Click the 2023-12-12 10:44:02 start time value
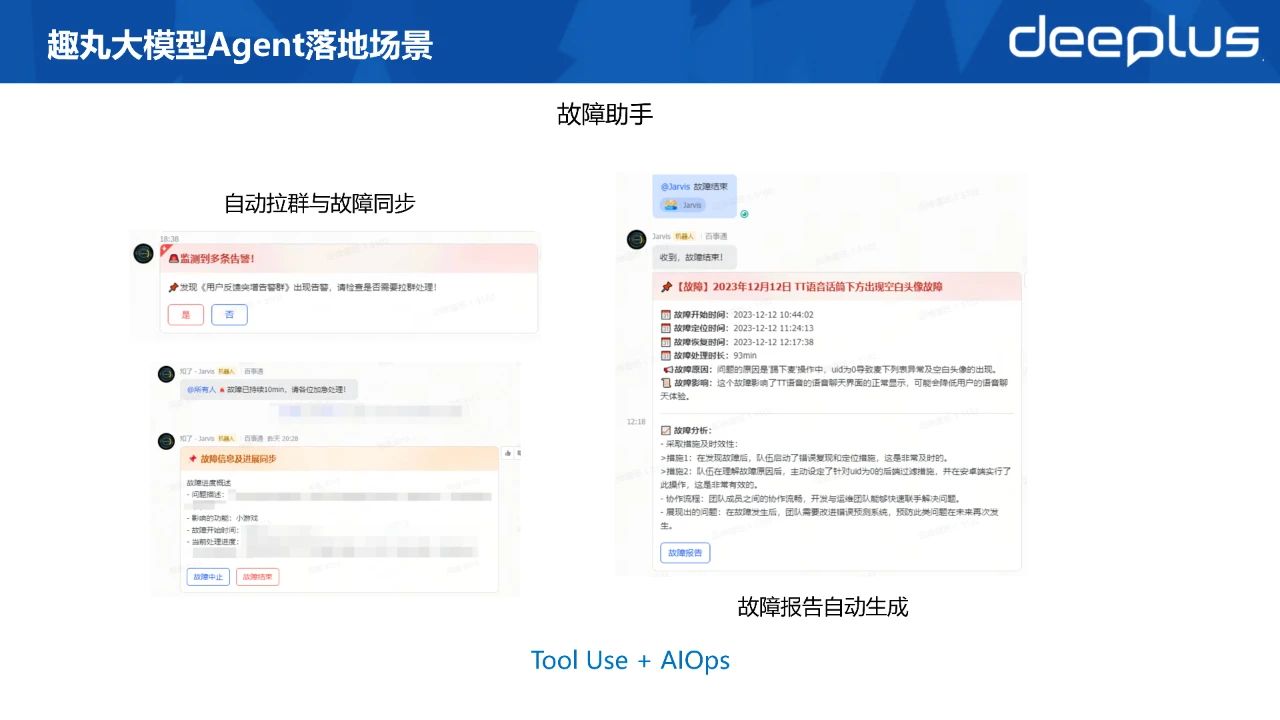 [773, 314]
